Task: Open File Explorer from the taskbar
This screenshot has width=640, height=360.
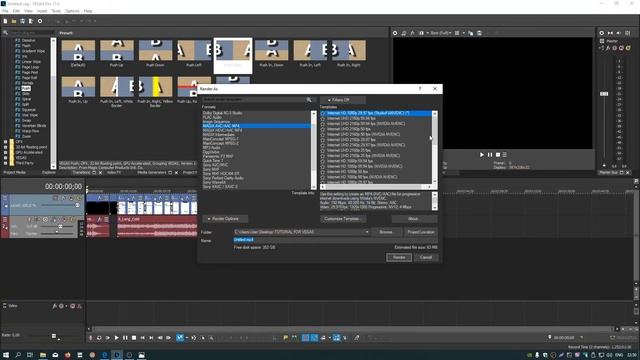Action: click(x=43, y=355)
